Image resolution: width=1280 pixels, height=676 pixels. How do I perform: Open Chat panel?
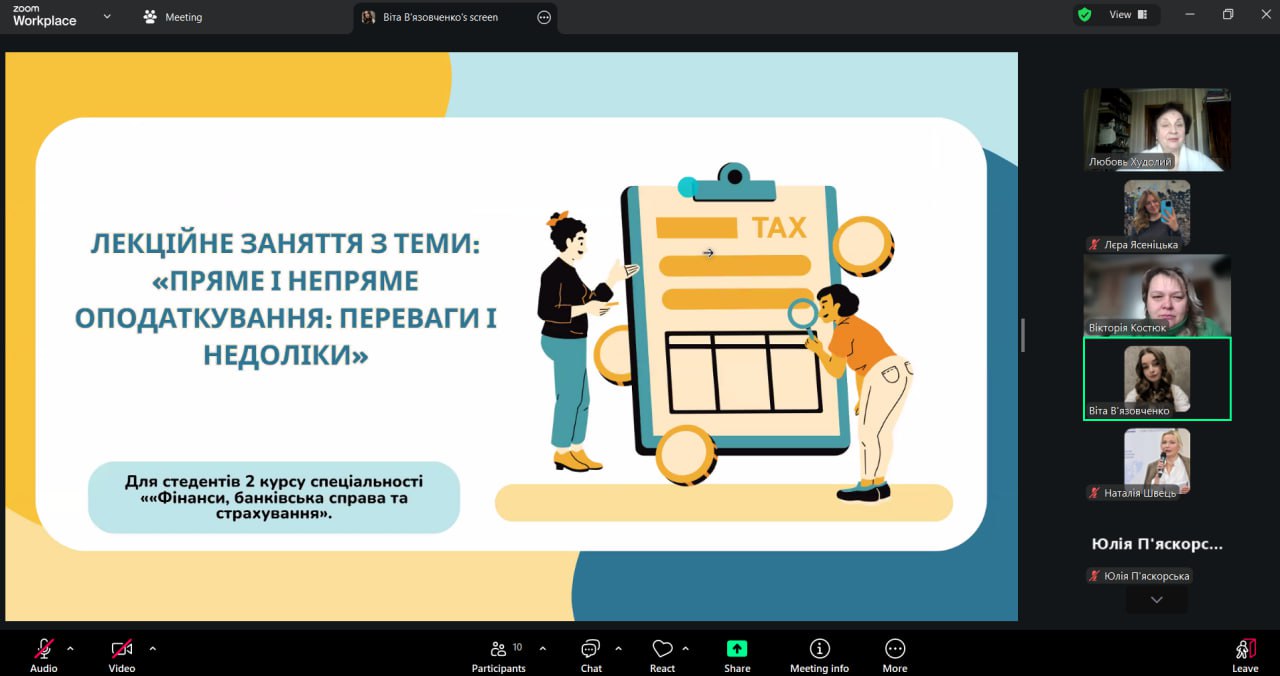(591, 655)
